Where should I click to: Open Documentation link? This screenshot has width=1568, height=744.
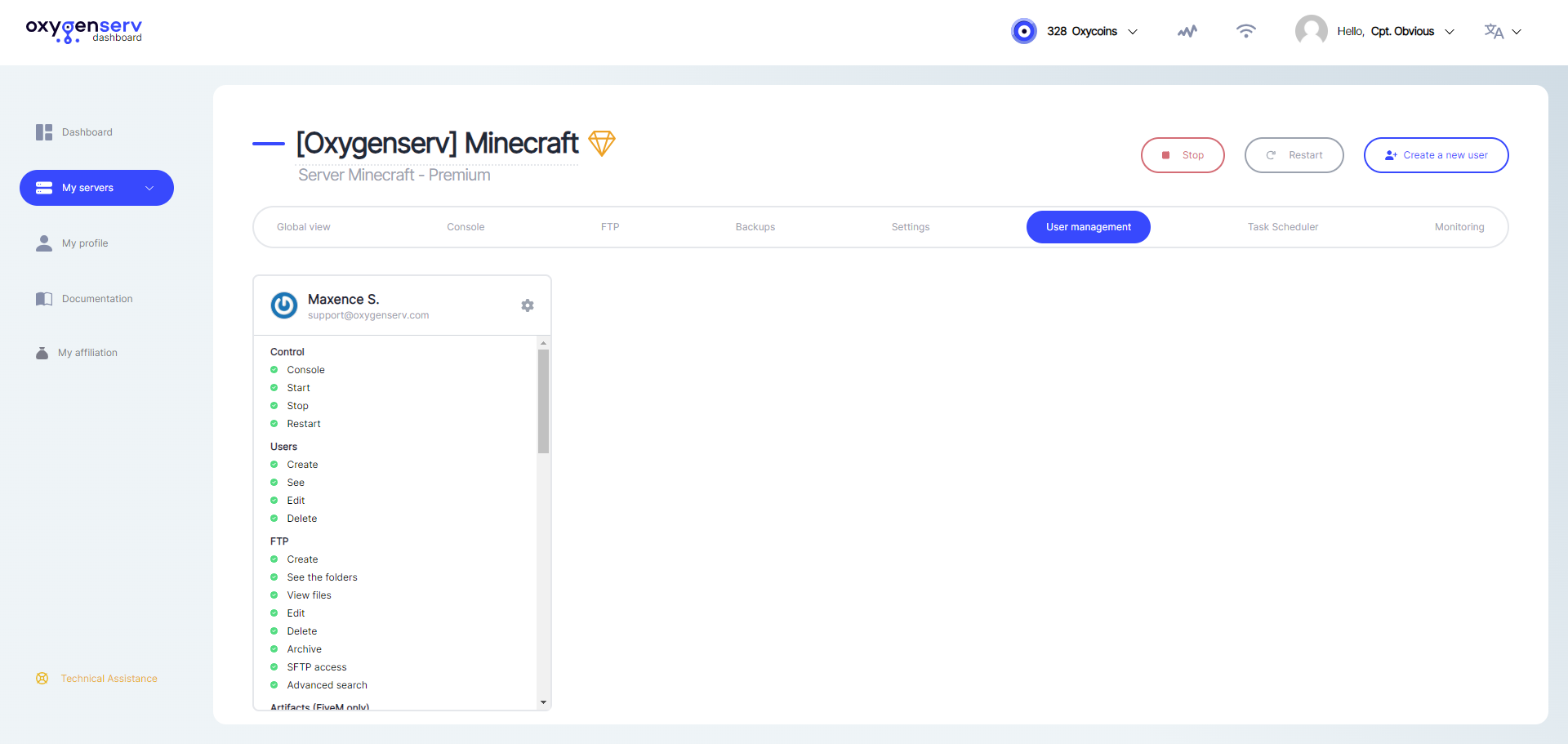coord(97,299)
